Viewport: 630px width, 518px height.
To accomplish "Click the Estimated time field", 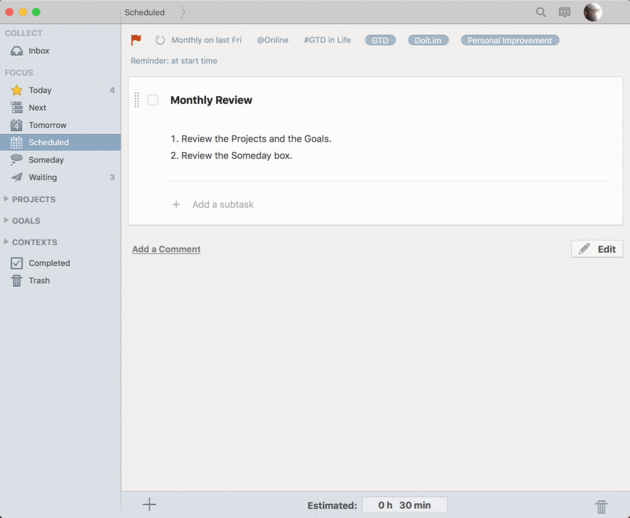I will pyautogui.click(x=405, y=505).
